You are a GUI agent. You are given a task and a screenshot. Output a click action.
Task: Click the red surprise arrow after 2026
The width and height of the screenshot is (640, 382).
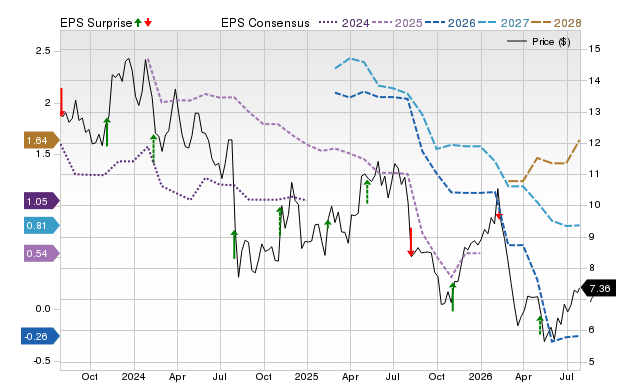(499, 216)
